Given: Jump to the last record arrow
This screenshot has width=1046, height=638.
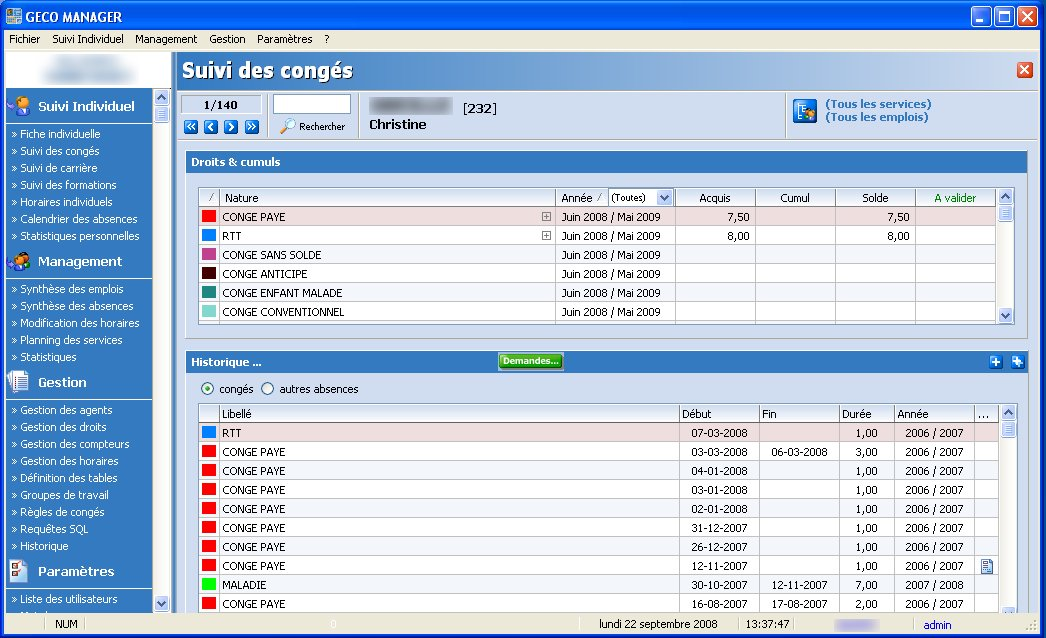Looking at the screenshot, I should point(251,127).
